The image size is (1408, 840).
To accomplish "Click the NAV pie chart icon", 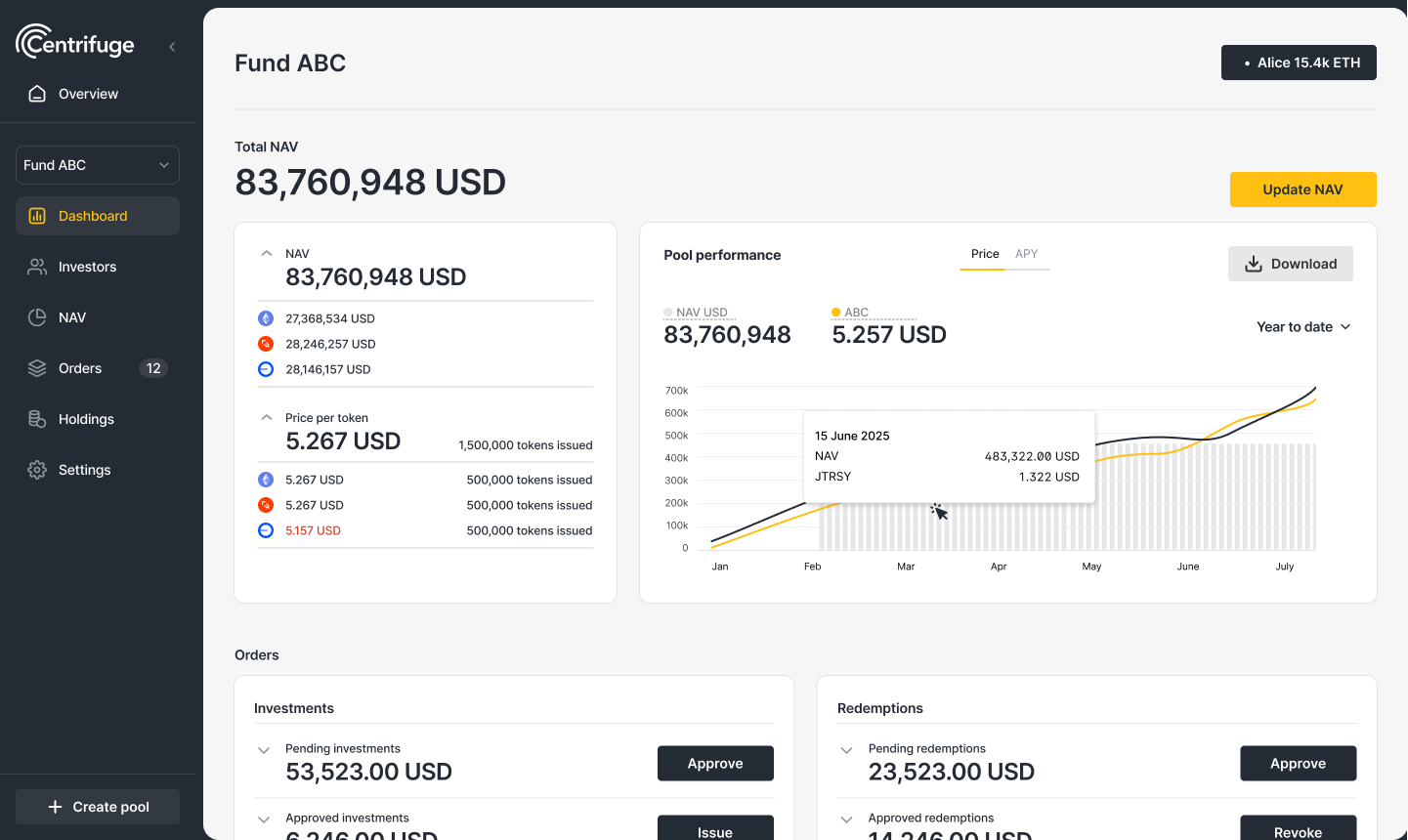I will coord(37,317).
